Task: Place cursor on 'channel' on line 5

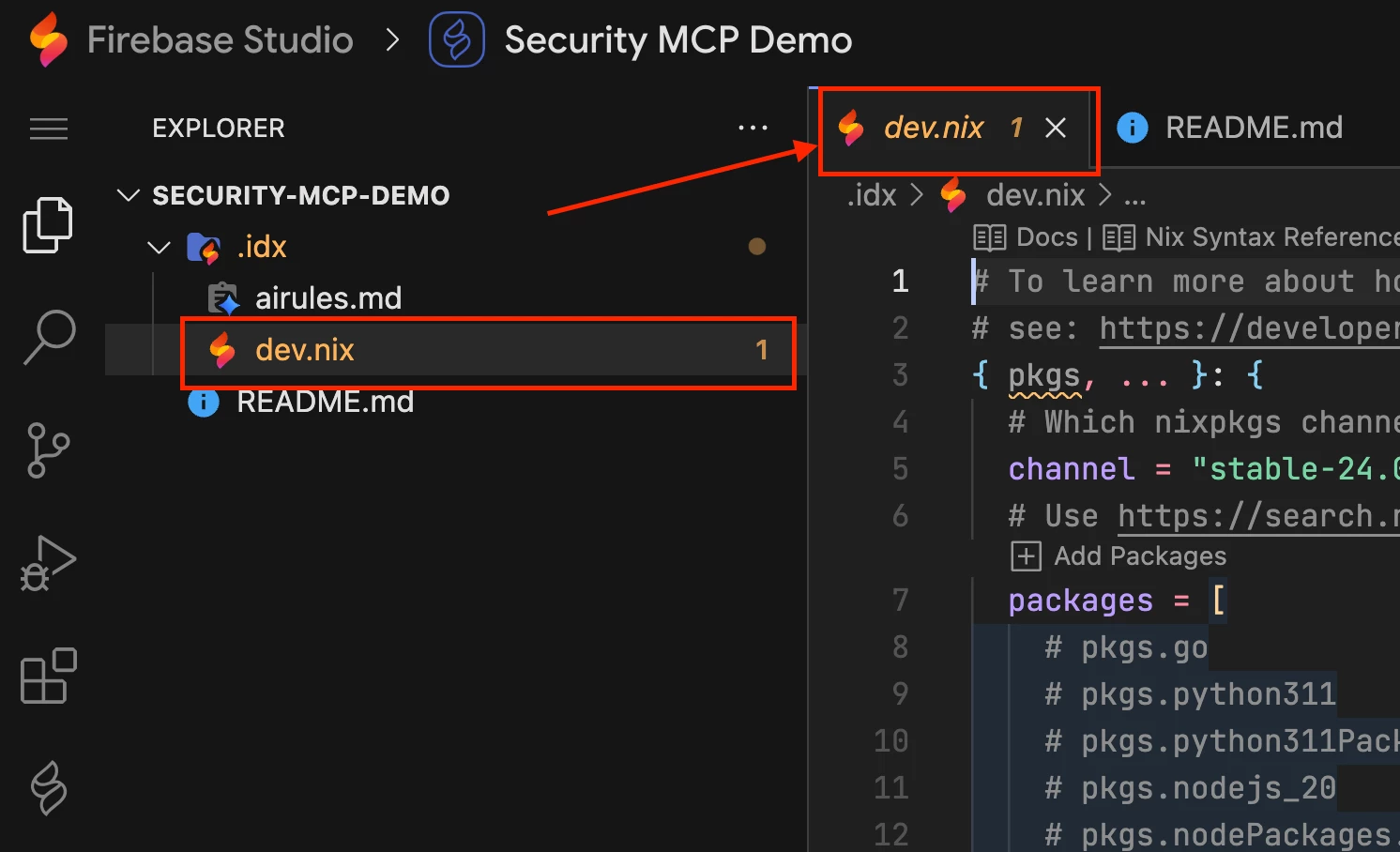Action: point(1072,469)
